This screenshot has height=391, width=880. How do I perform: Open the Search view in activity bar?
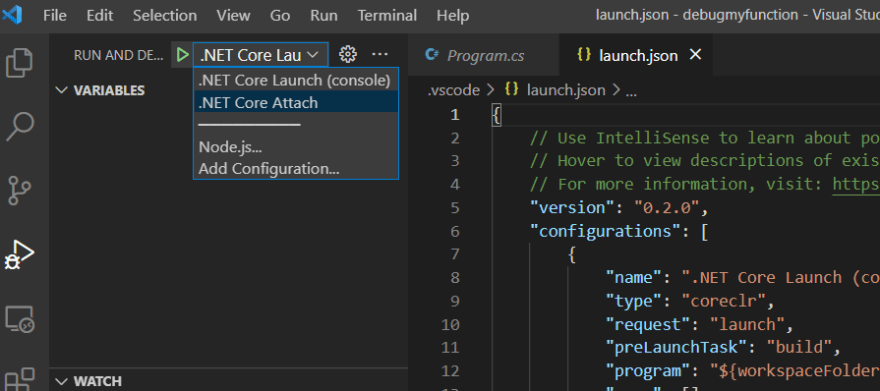click(20, 127)
